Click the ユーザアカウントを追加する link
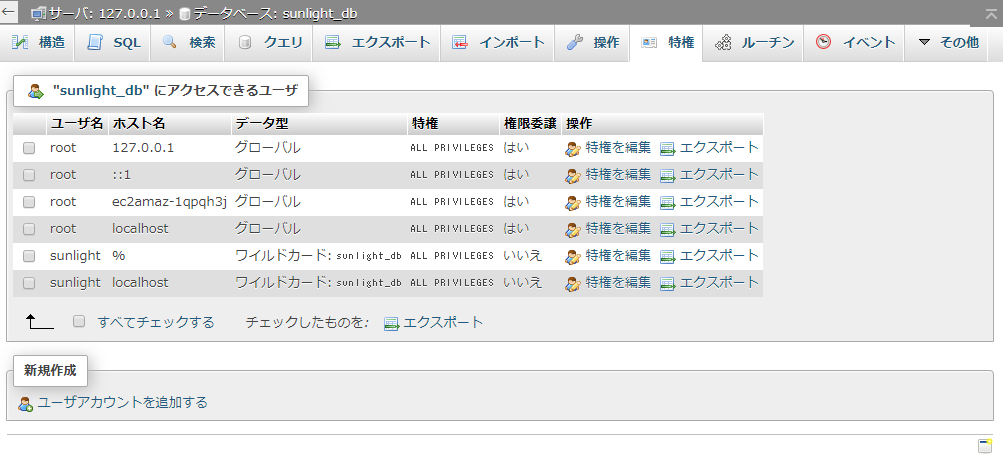The height and width of the screenshot is (465, 1003). tap(122, 402)
